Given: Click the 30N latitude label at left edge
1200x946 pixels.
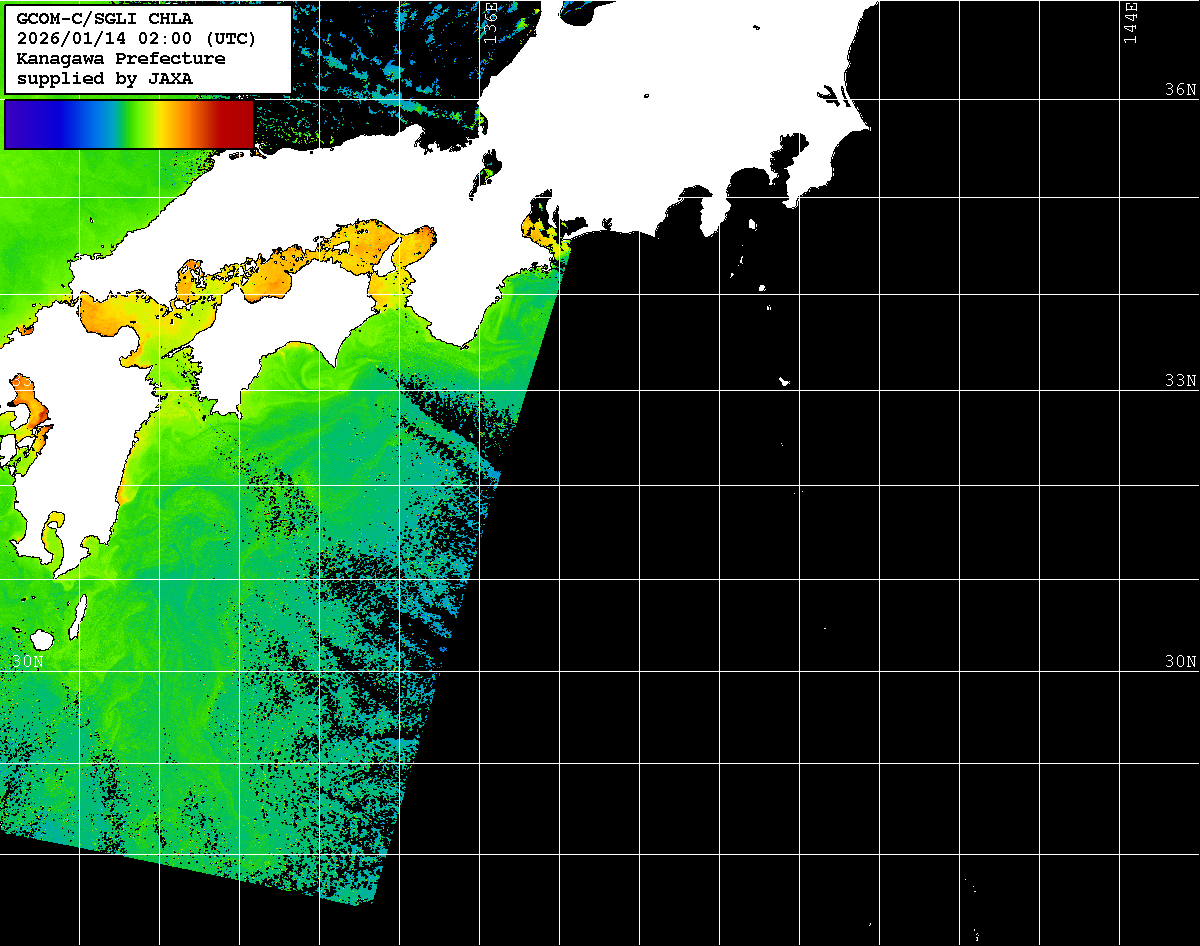Looking at the screenshot, I should pos(27,661).
